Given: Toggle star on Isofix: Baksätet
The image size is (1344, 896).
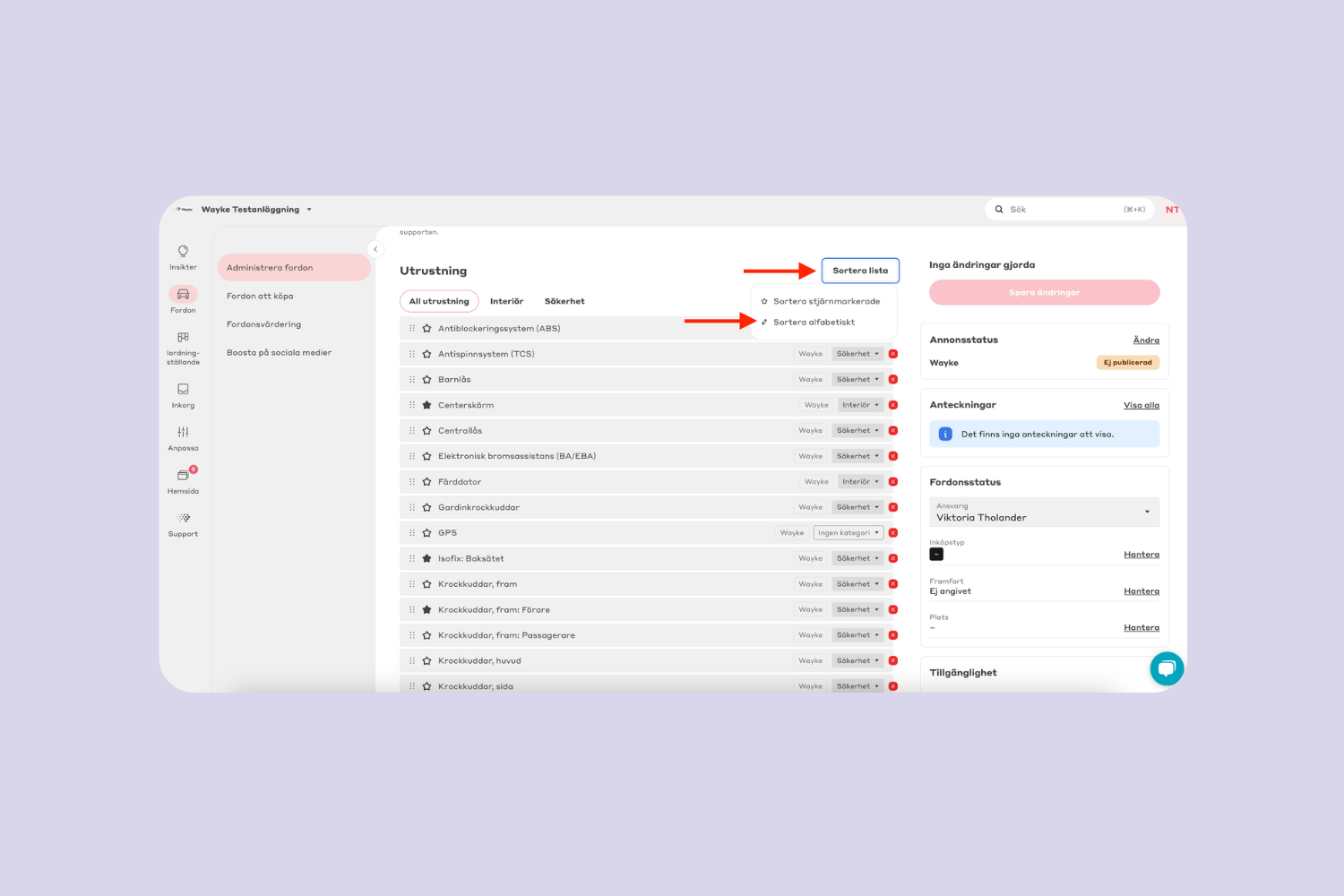Looking at the screenshot, I should pyautogui.click(x=427, y=558).
